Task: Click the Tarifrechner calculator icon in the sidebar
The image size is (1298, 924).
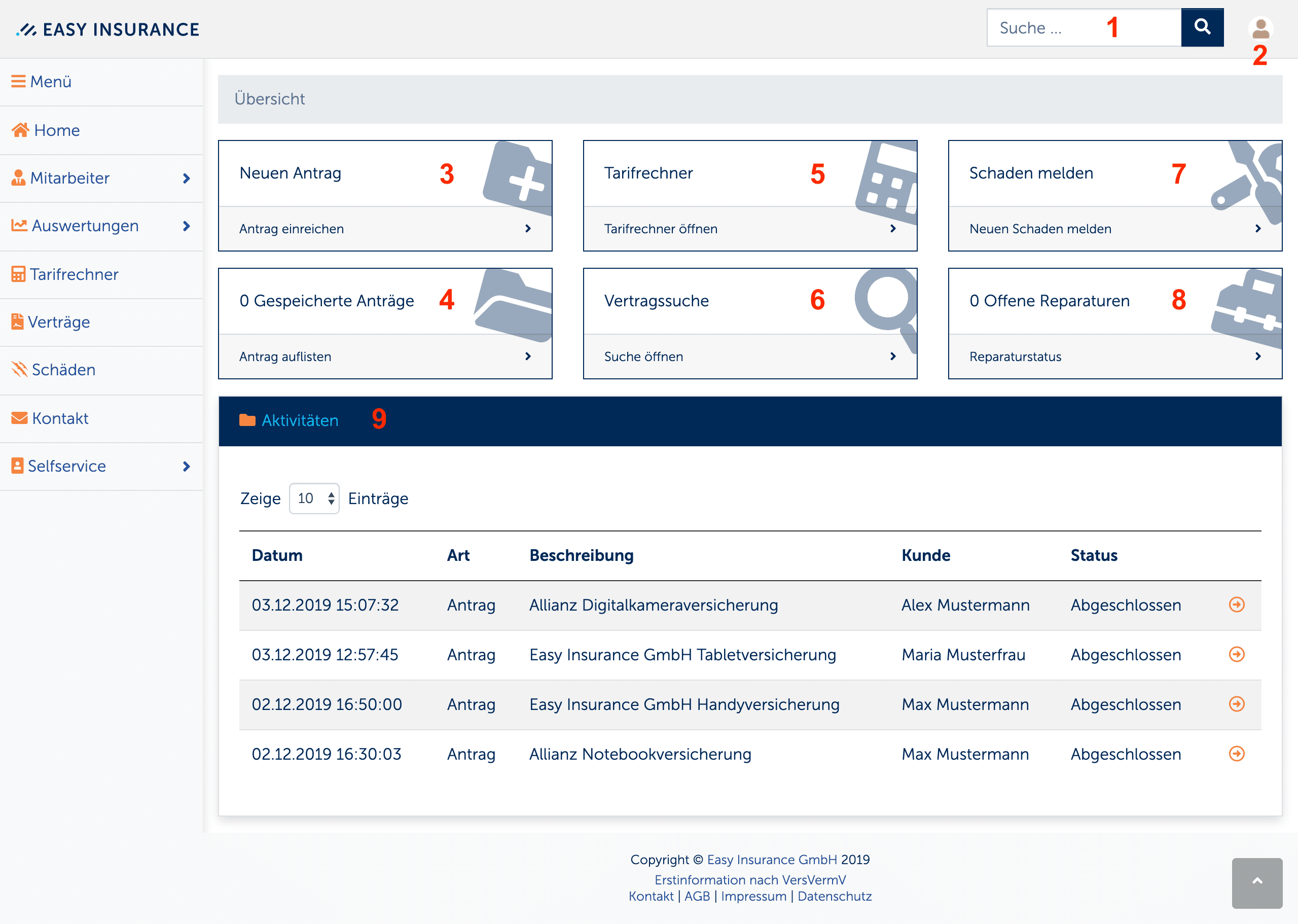Action: [18, 274]
